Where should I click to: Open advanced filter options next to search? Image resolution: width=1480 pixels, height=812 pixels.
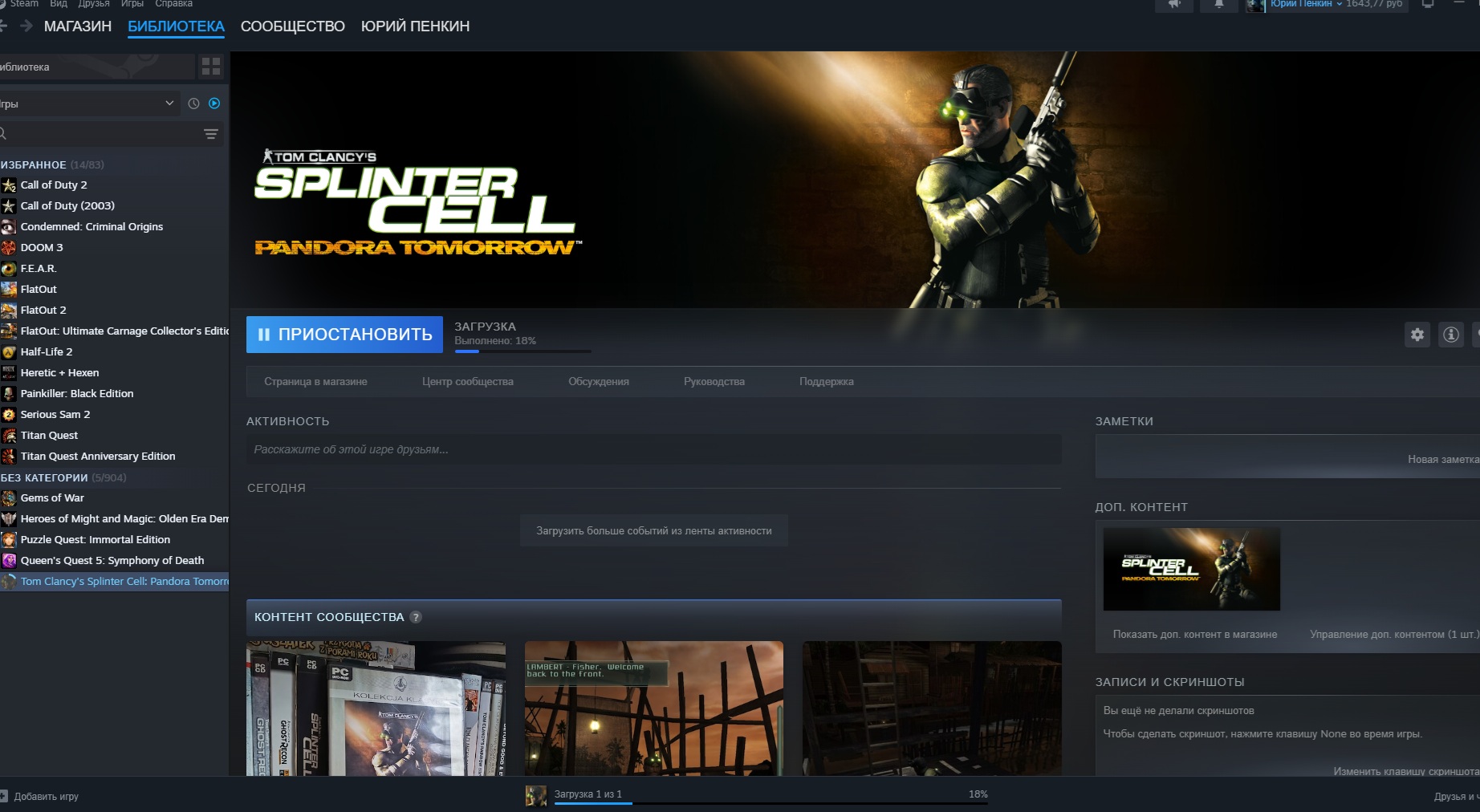click(211, 134)
